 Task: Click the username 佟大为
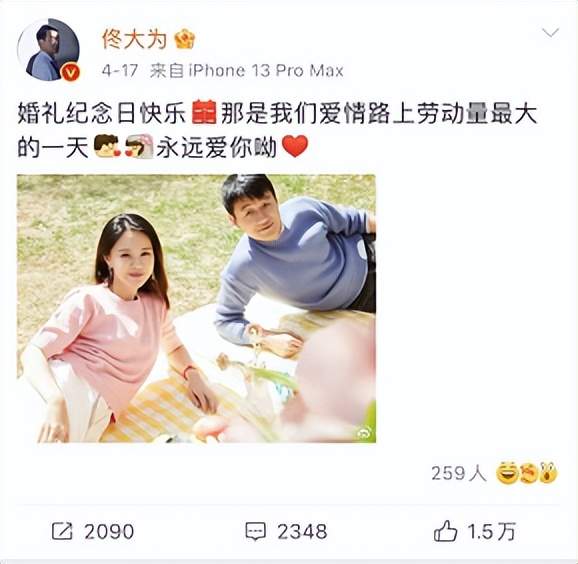tap(135, 39)
